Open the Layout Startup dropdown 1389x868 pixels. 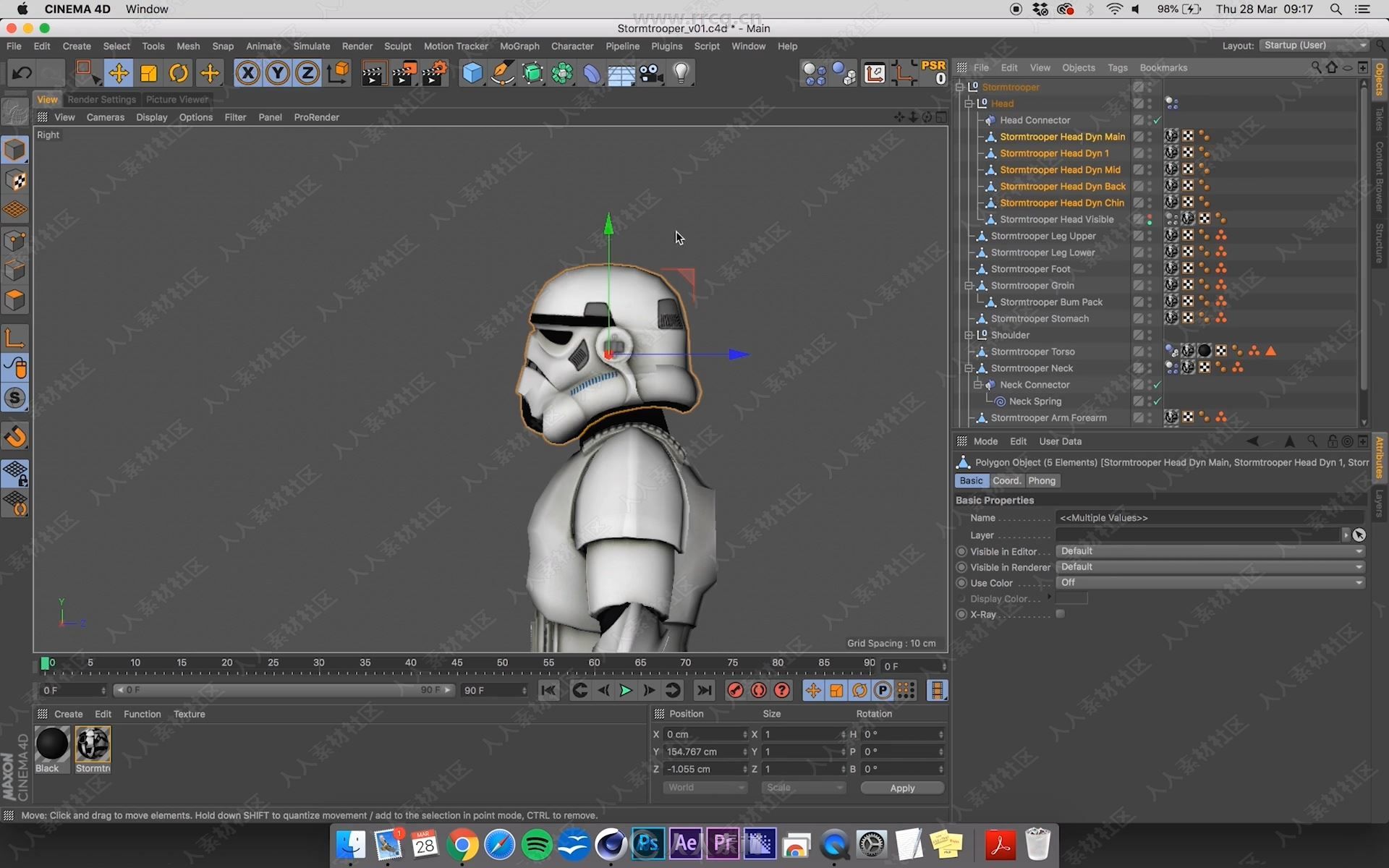point(1314,46)
